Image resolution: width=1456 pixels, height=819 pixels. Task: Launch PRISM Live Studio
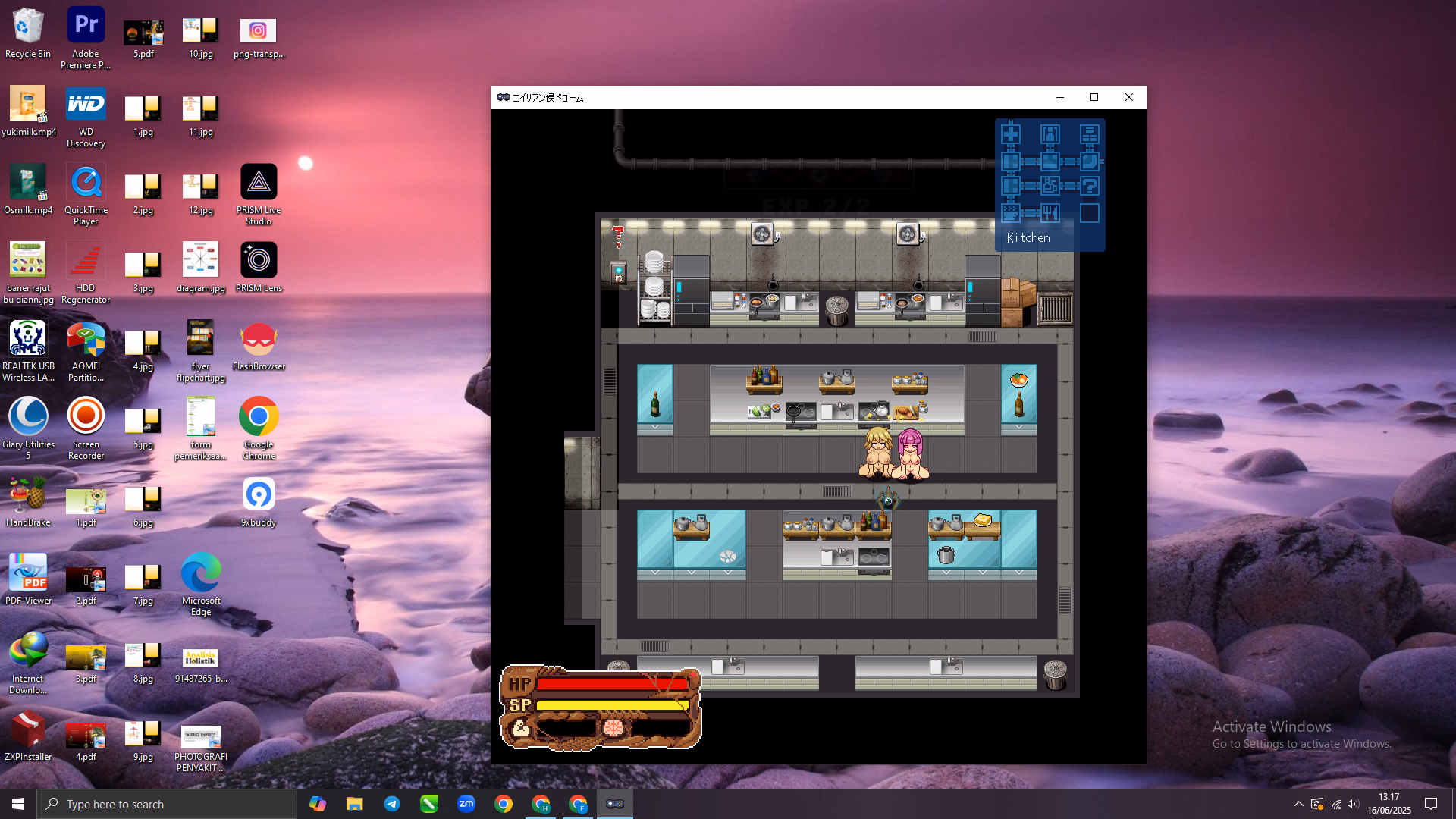click(259, 195)
